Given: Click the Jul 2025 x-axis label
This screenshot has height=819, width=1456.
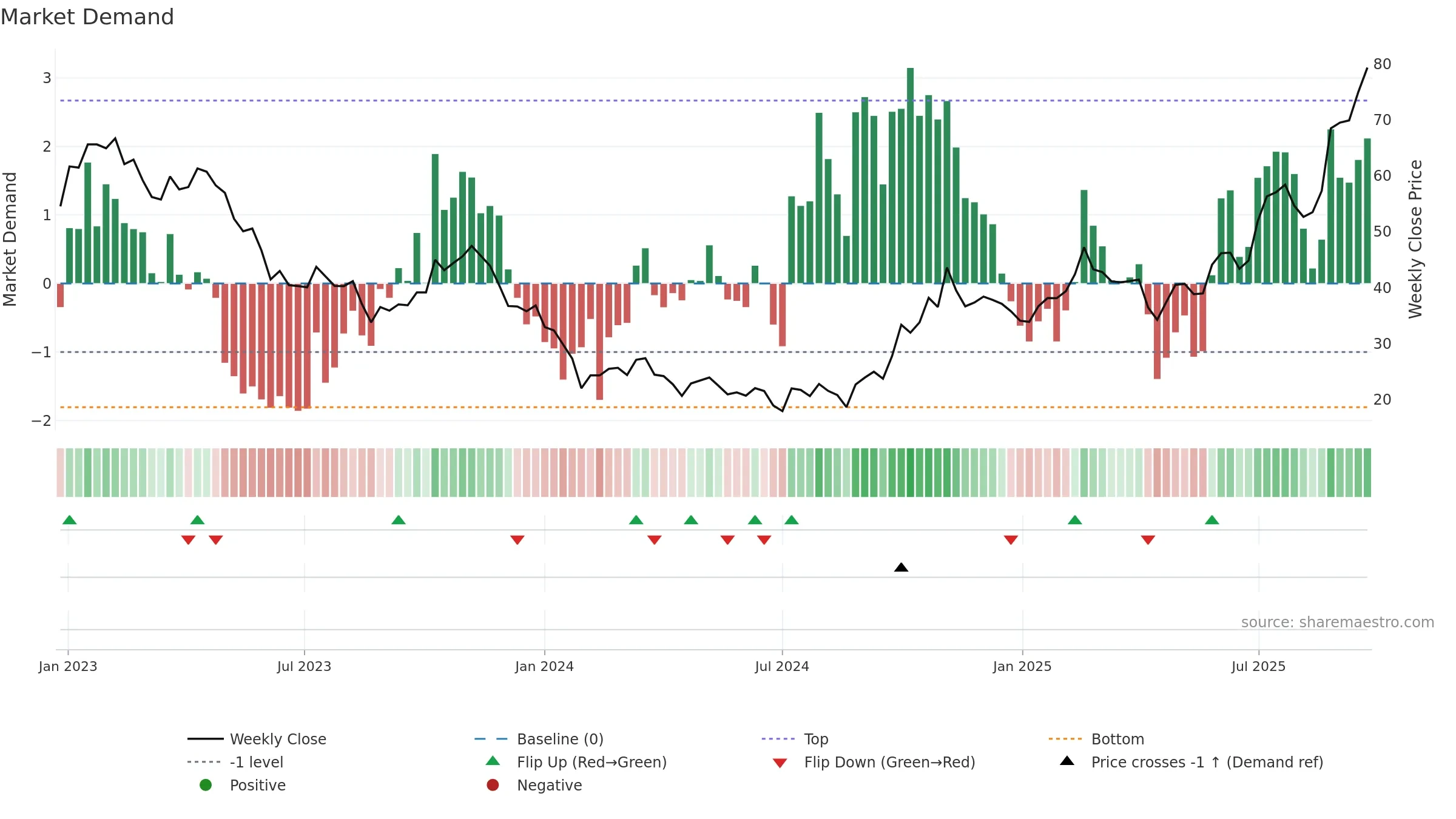Looking at the screenshot, I should (x=1259, y=666).
